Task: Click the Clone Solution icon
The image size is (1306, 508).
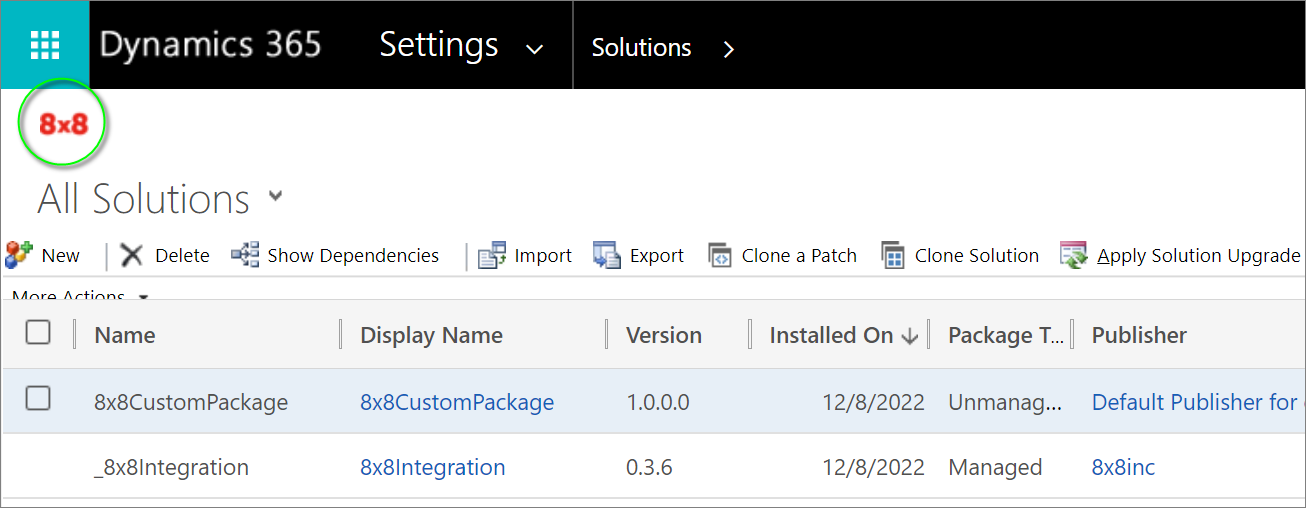Action: click(893, 256)
